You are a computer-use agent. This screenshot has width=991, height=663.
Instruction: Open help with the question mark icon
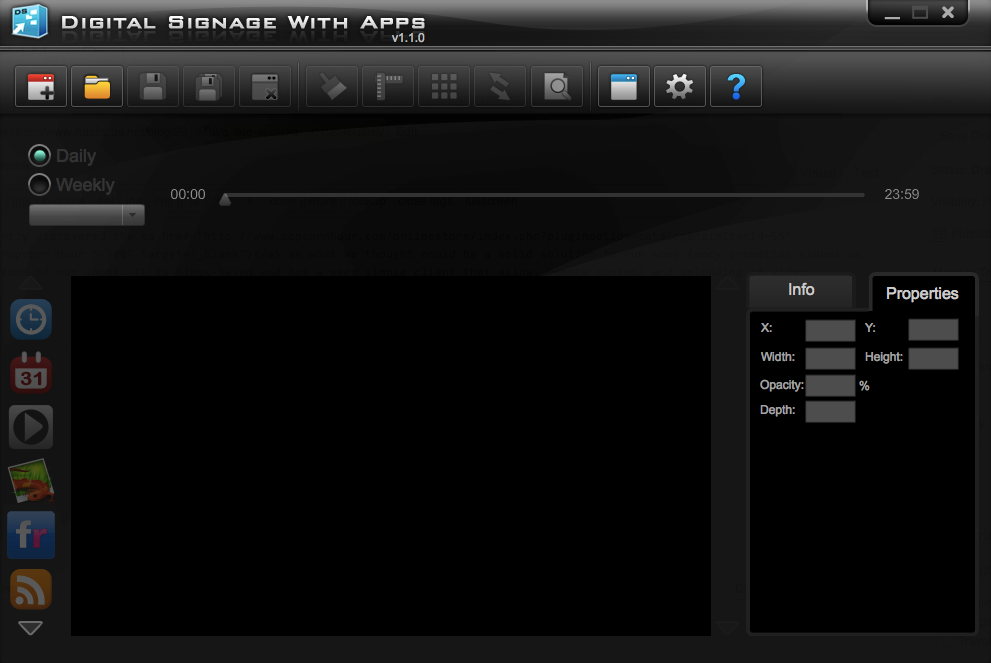pos(736,87)
